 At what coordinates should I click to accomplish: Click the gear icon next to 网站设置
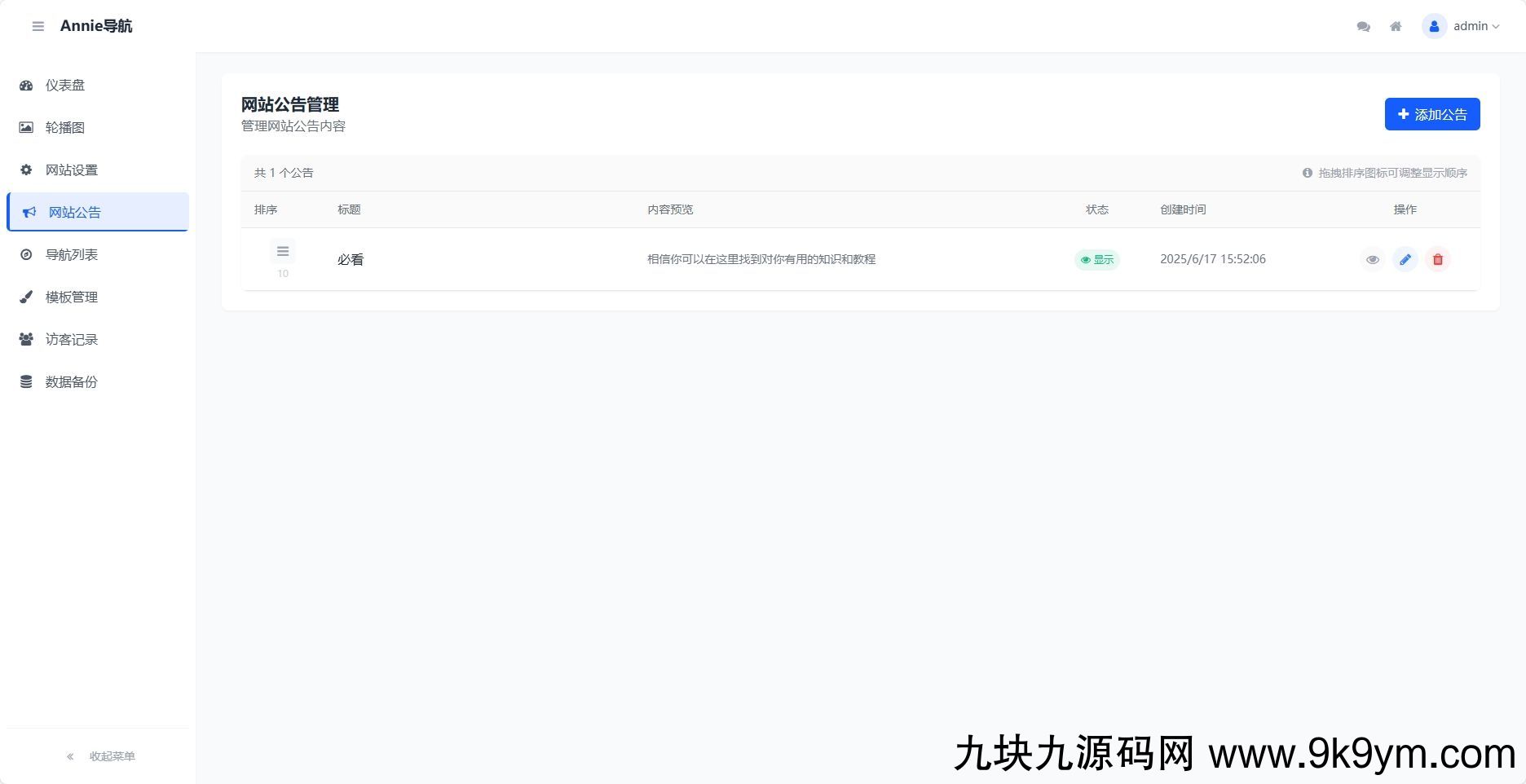click(26, 170)
